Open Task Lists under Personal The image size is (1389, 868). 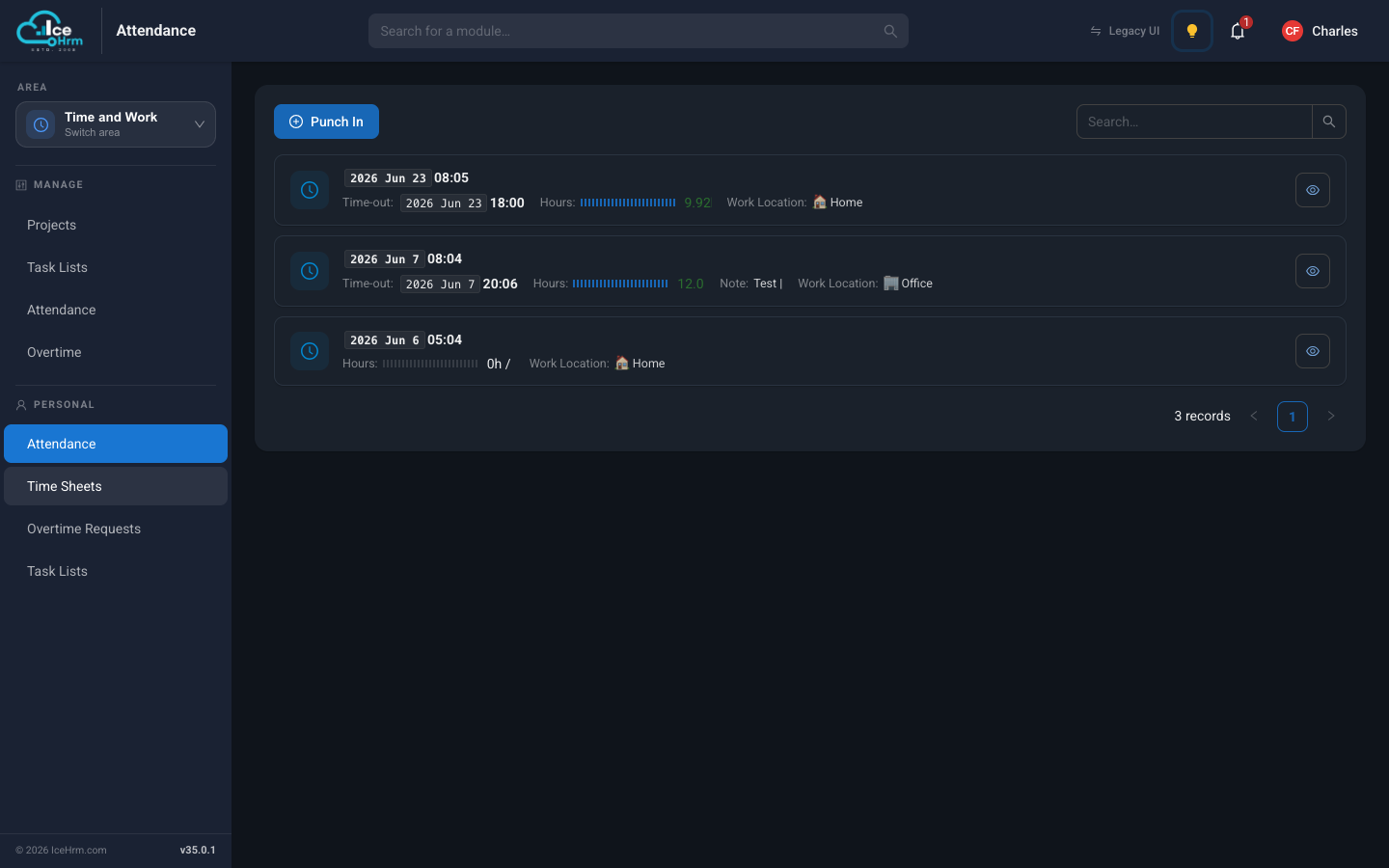(x=116, y=571)
